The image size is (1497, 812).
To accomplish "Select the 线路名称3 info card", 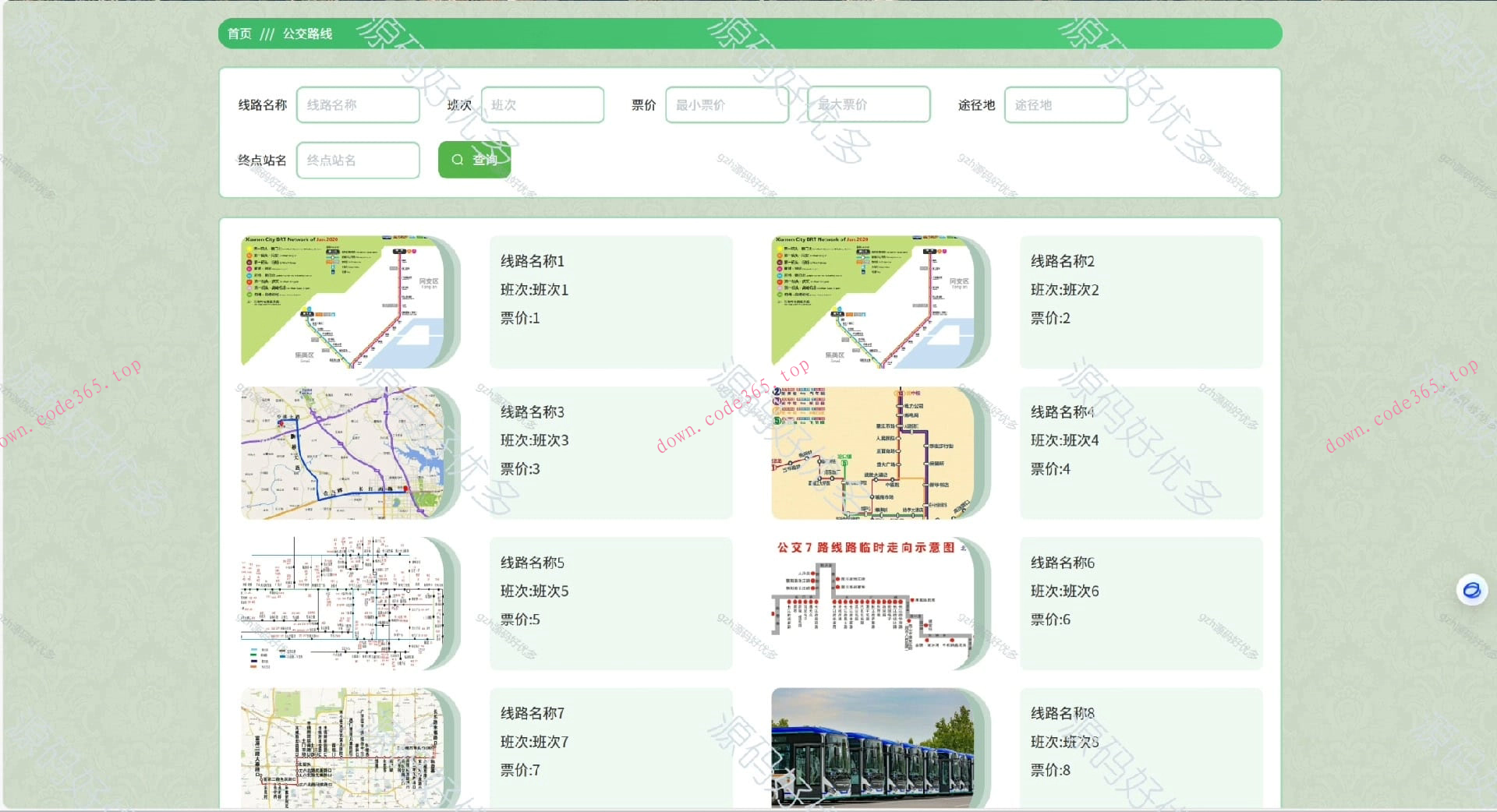I will tap(610, 453).
